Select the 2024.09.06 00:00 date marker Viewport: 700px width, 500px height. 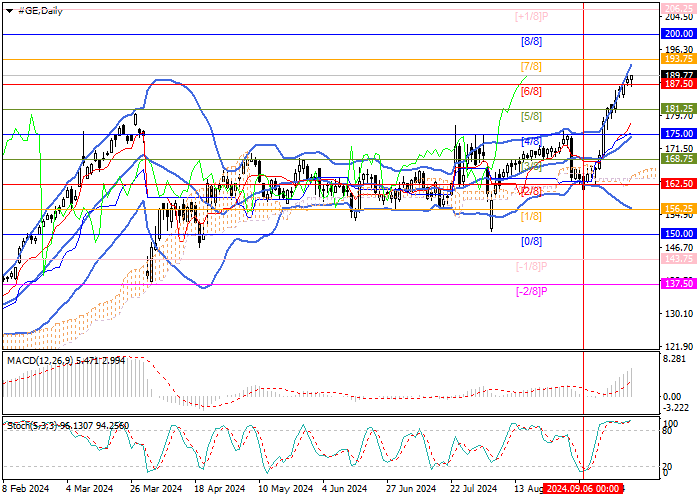[x=584, y=489]
